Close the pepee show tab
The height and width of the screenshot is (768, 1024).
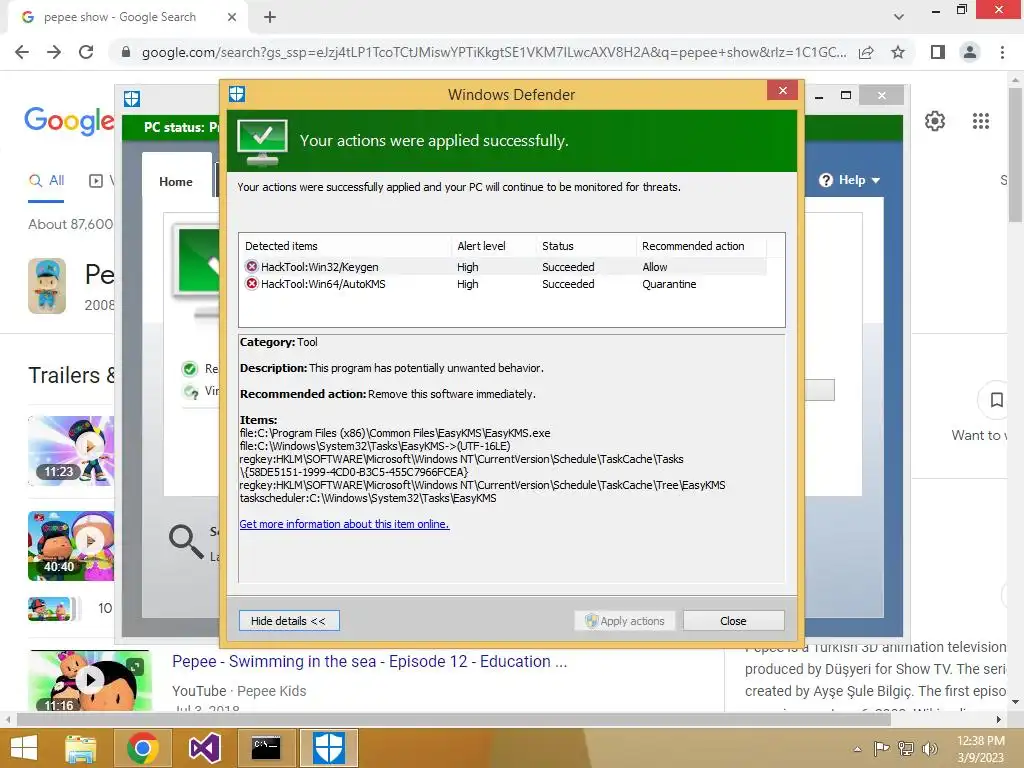tap(232, 17)
